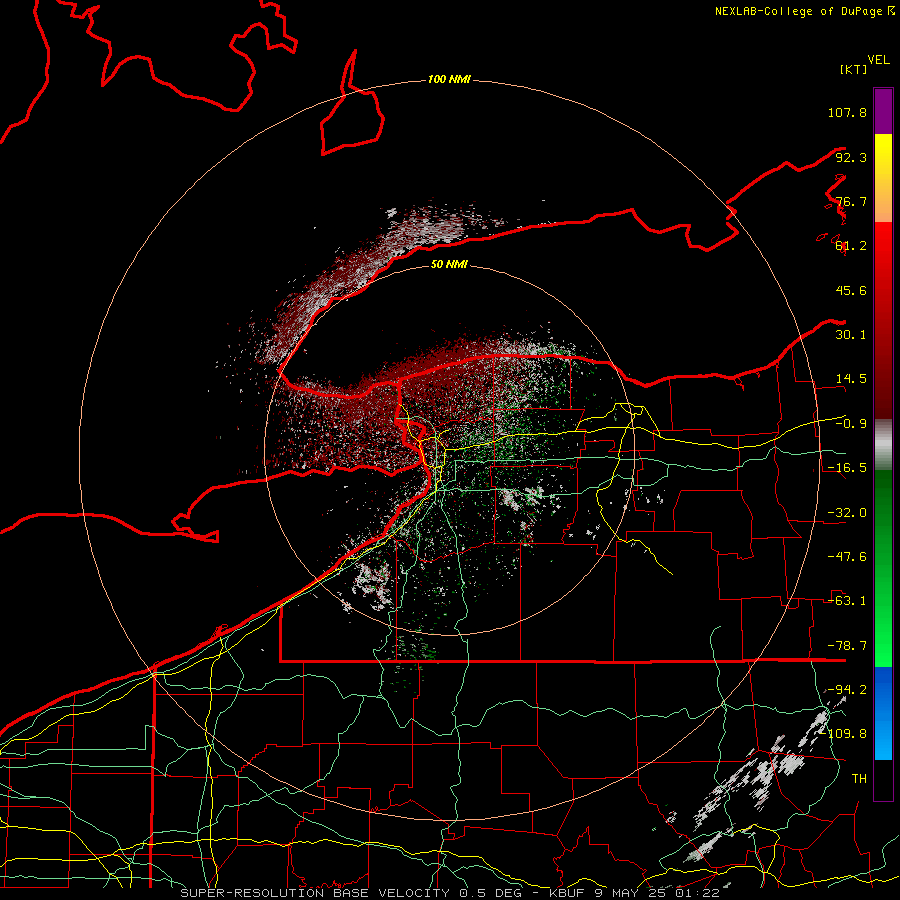Click the -63.1 velocity scale value

[847, 601]
